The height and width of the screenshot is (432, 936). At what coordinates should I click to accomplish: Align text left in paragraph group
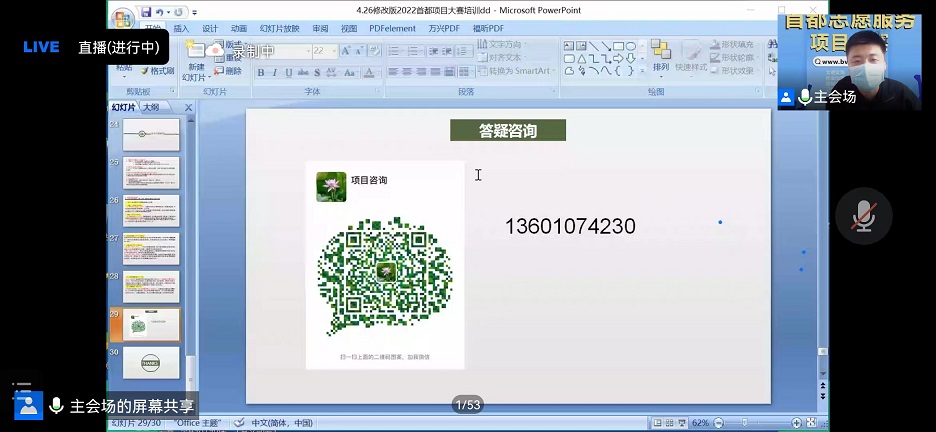tap(393, 72)
